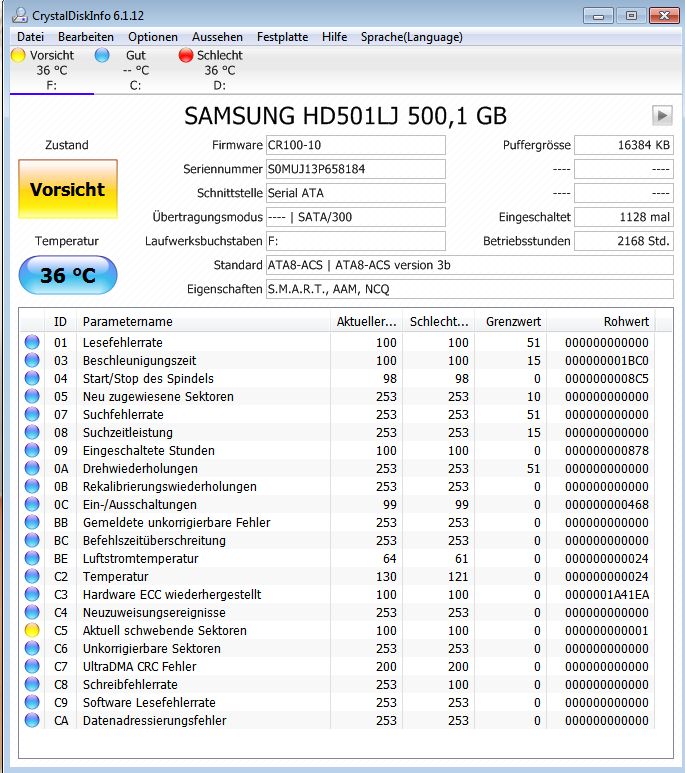Open the Datei menu

pos(31,37)
